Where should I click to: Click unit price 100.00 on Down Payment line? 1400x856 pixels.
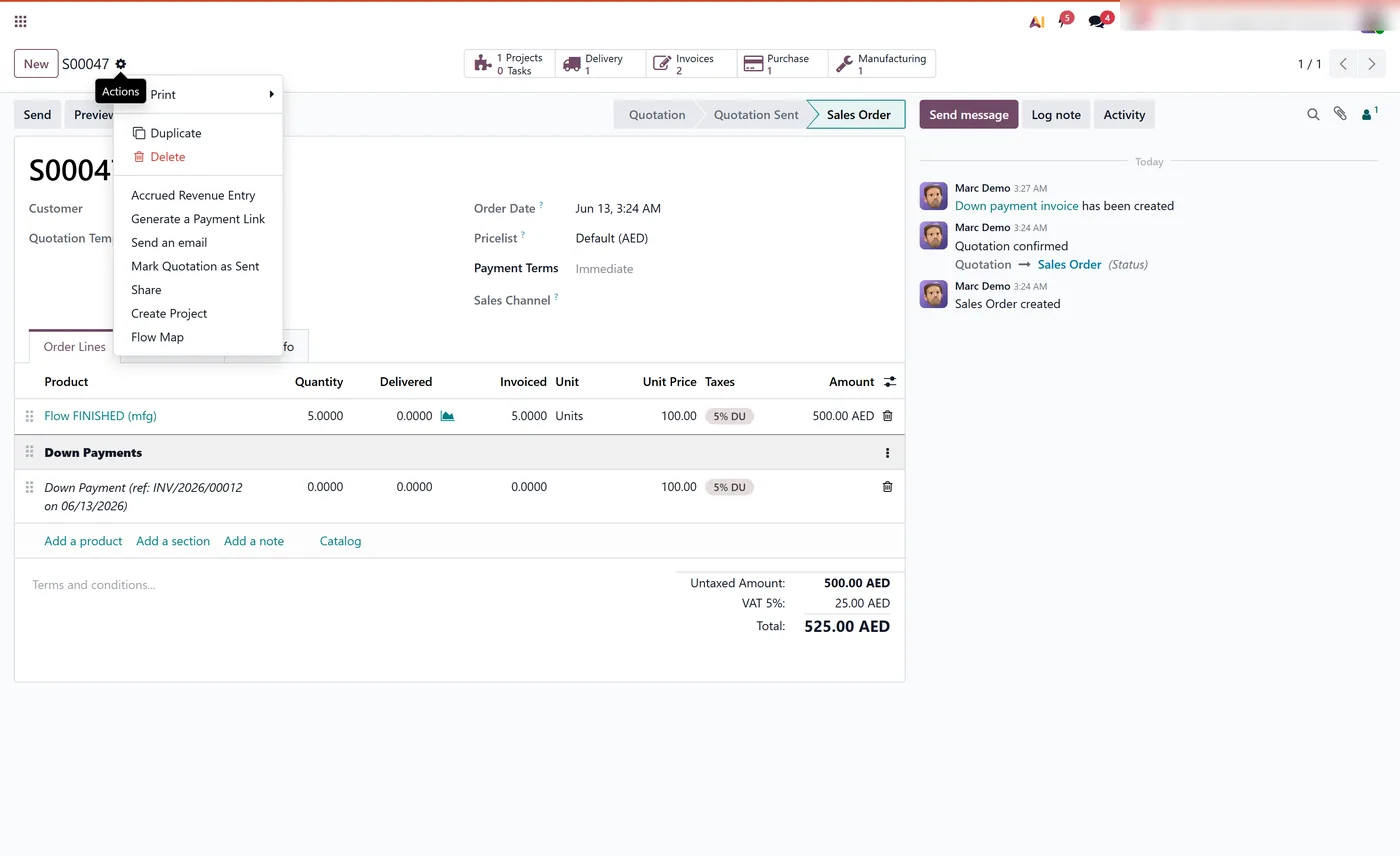click(x=678, y=487)
